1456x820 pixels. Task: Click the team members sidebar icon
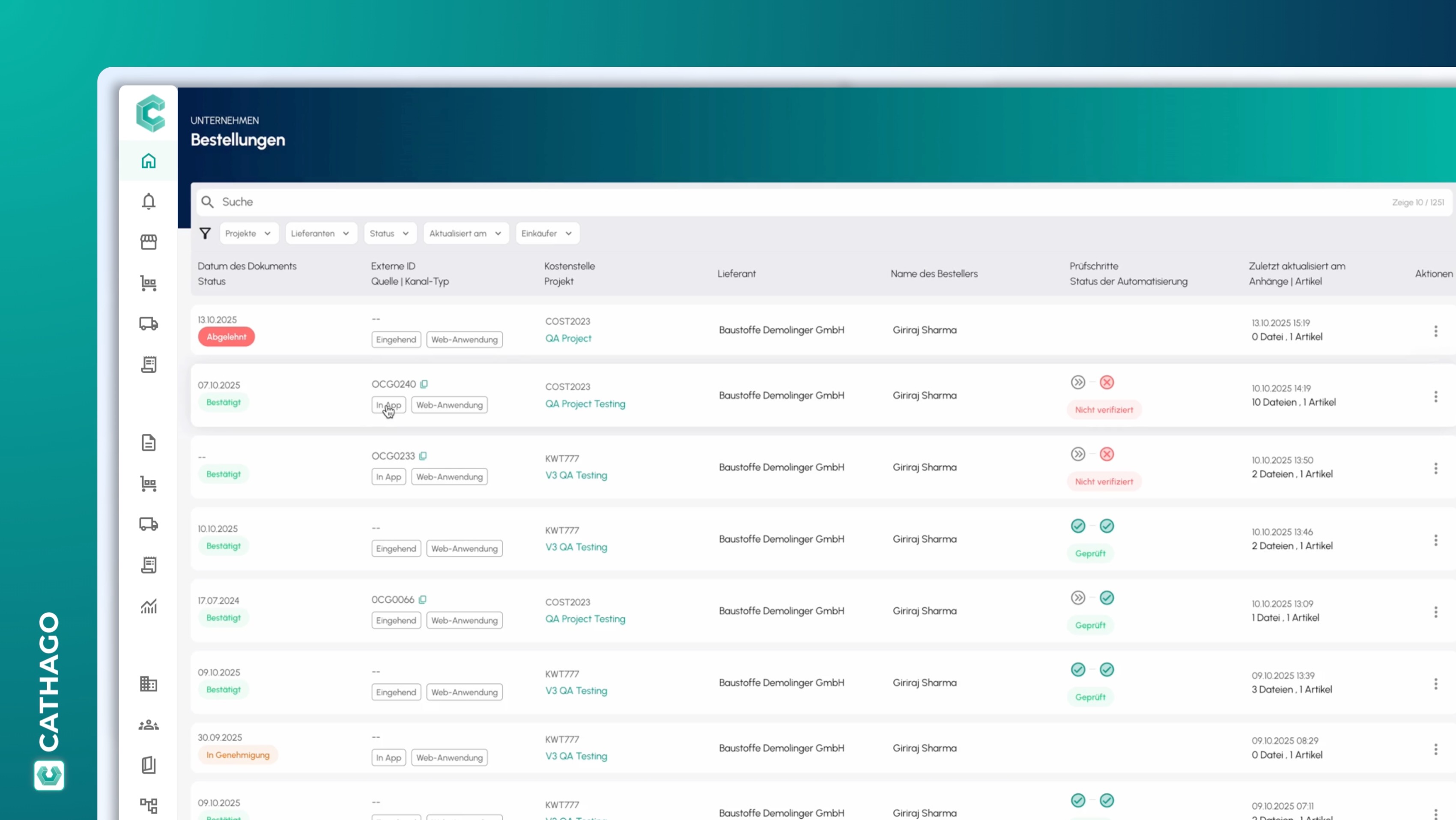click(148, 725)
